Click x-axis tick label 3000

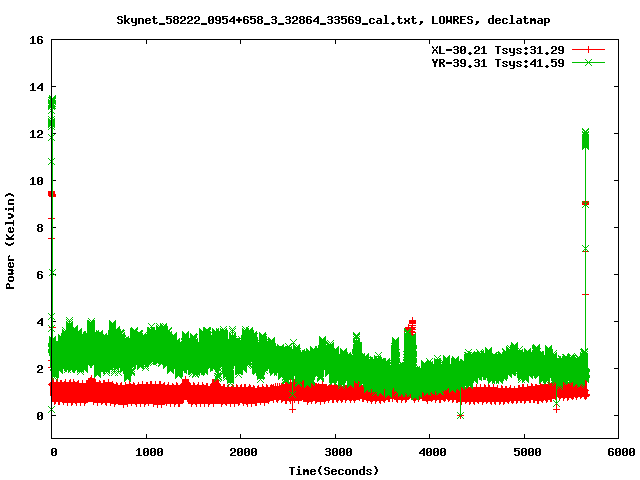(x=338, y=452)
